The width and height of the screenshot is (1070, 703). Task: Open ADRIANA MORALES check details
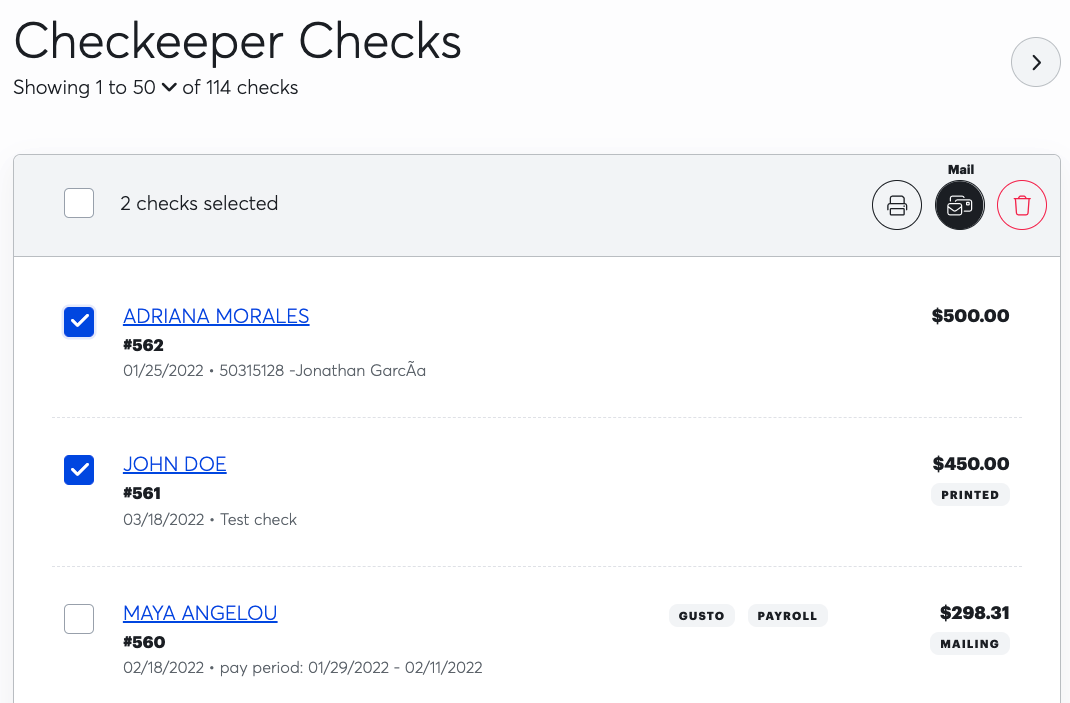pyautogui.click(x=216, y=315)
